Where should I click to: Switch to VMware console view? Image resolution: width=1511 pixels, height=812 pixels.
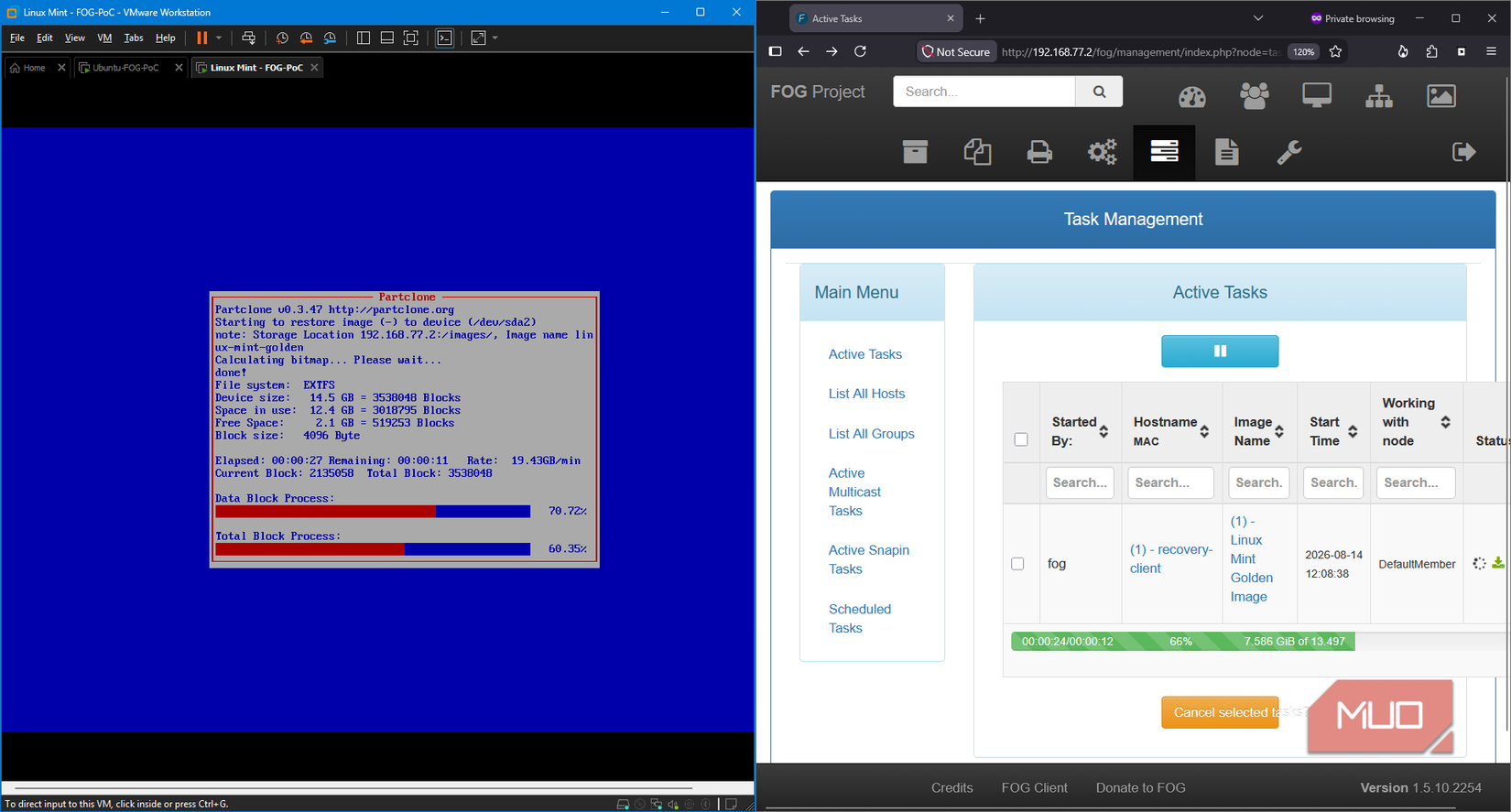tap(445, 38)
